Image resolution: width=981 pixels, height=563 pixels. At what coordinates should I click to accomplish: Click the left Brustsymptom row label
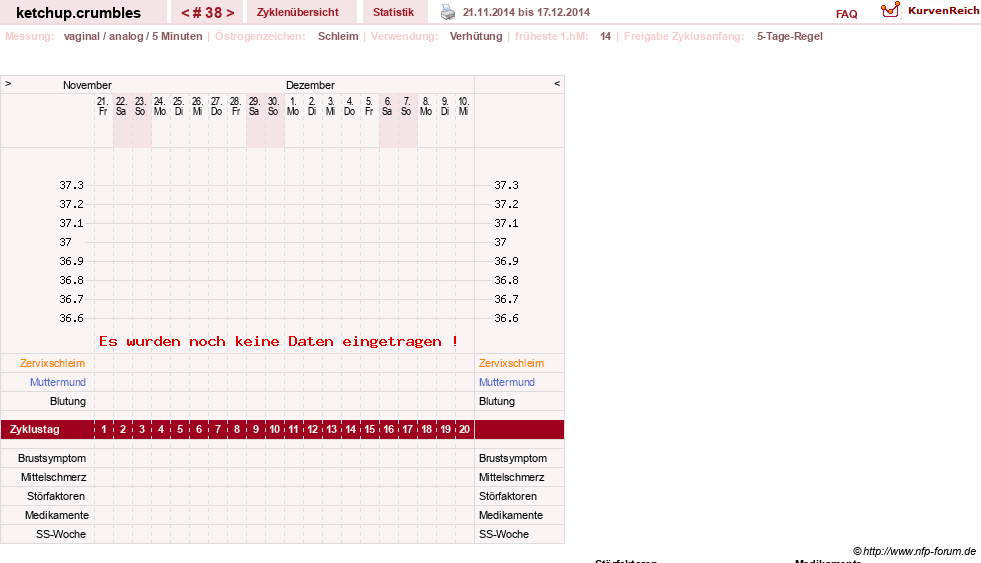coord(52,458)
